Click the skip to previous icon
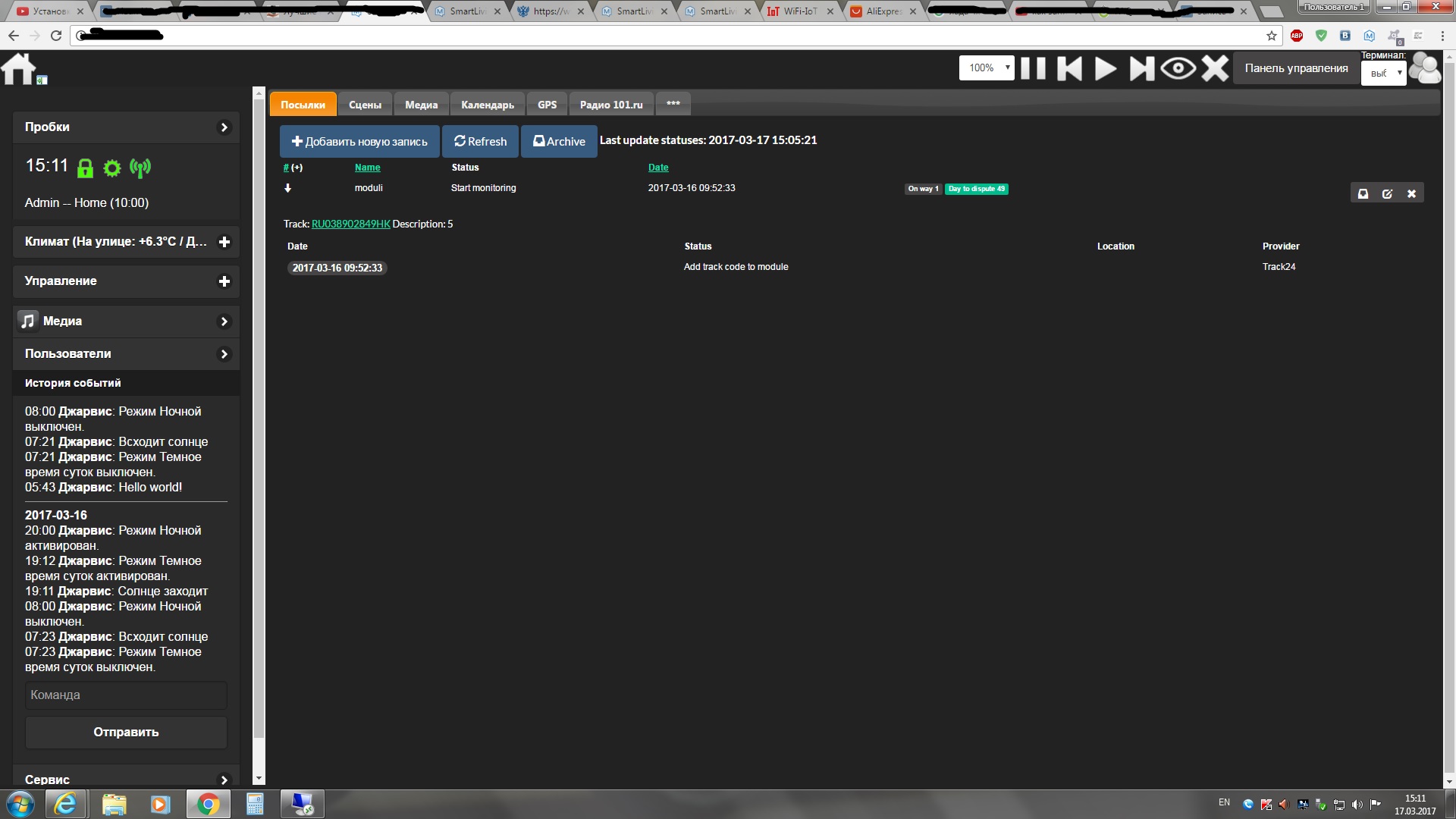 (1069, 68)
